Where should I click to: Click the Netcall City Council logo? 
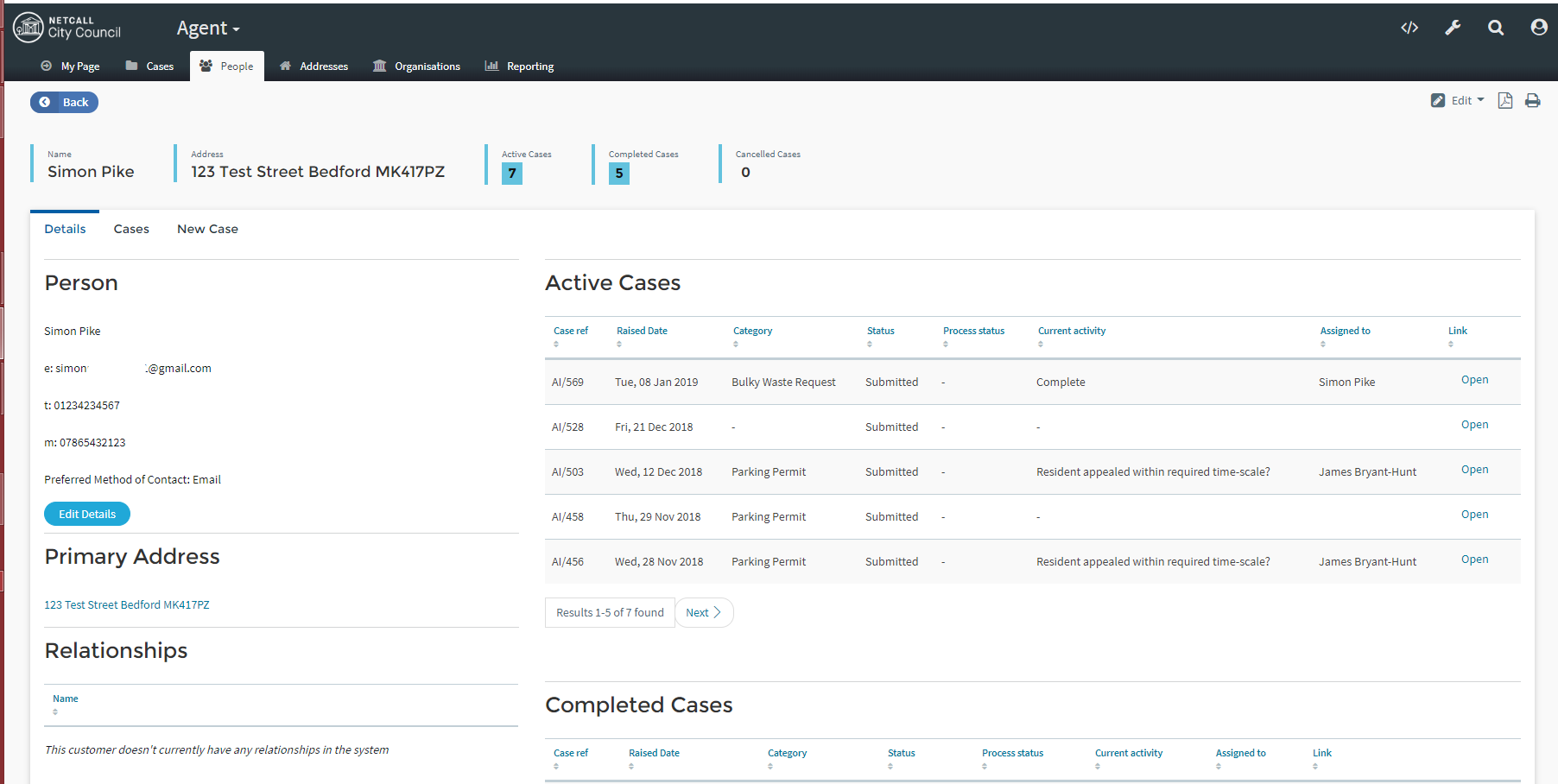[67, 28]
